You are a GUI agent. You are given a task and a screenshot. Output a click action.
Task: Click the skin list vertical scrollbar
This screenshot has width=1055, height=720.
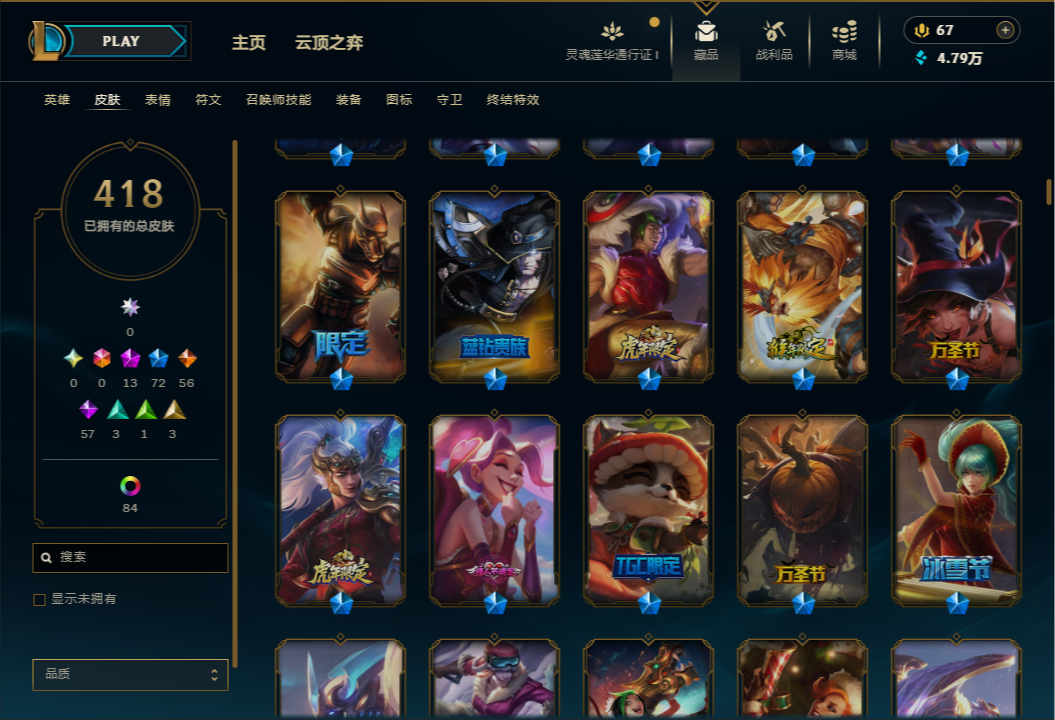click(1048, 192)
